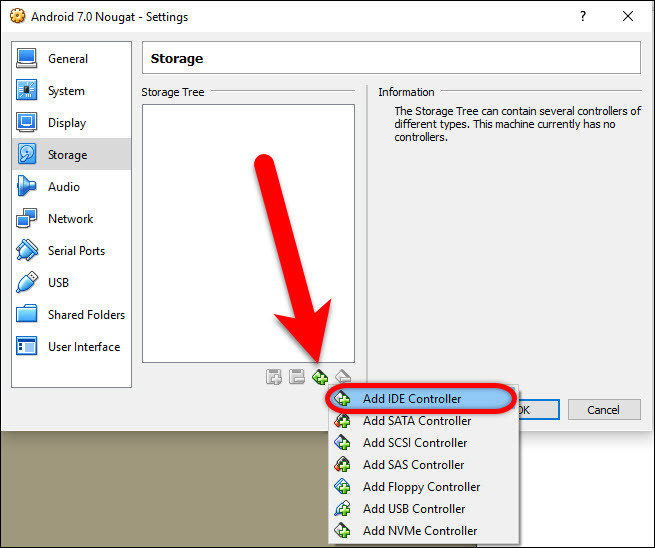
Task: Select Add Floppy Controller menu entry
Action: pyautogui.click(x=424, y=487)
